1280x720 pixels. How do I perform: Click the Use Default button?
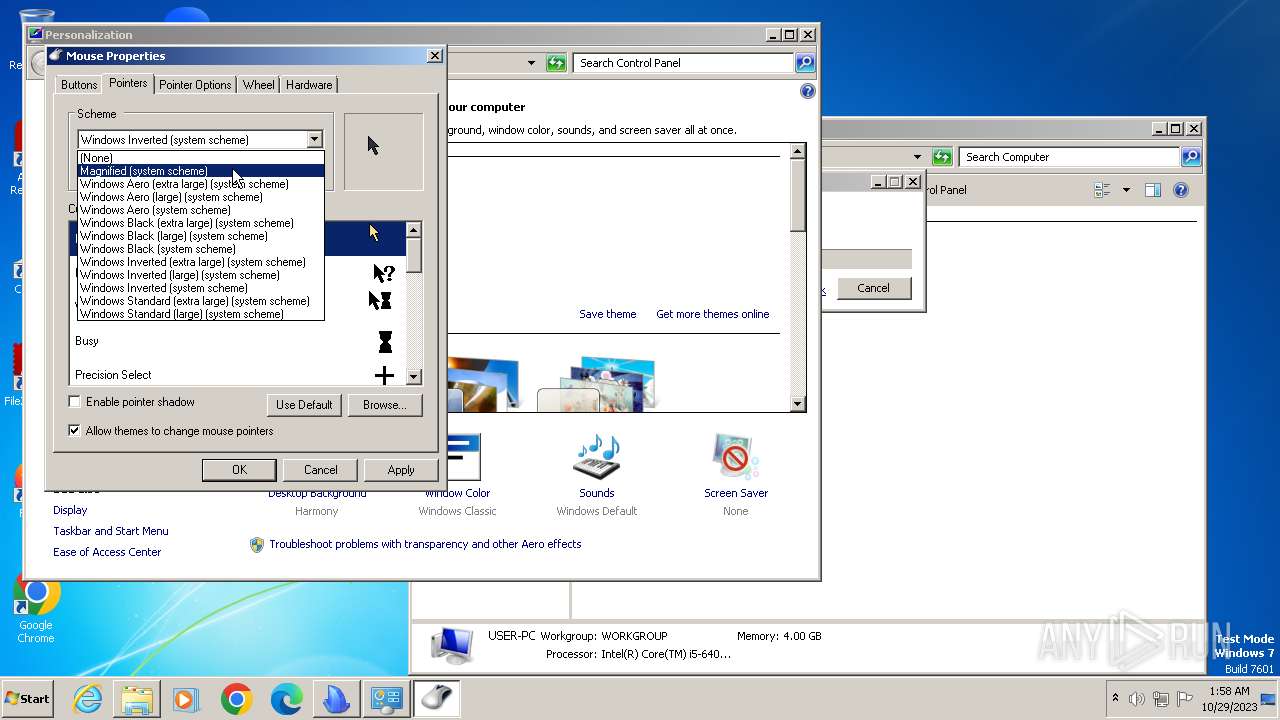[304, 405]
